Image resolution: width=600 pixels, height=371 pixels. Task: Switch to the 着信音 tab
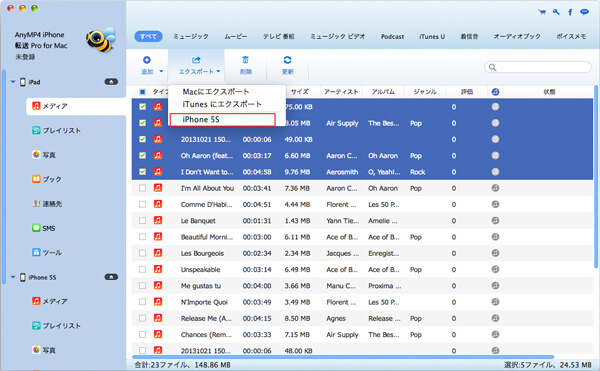(469, 37)
